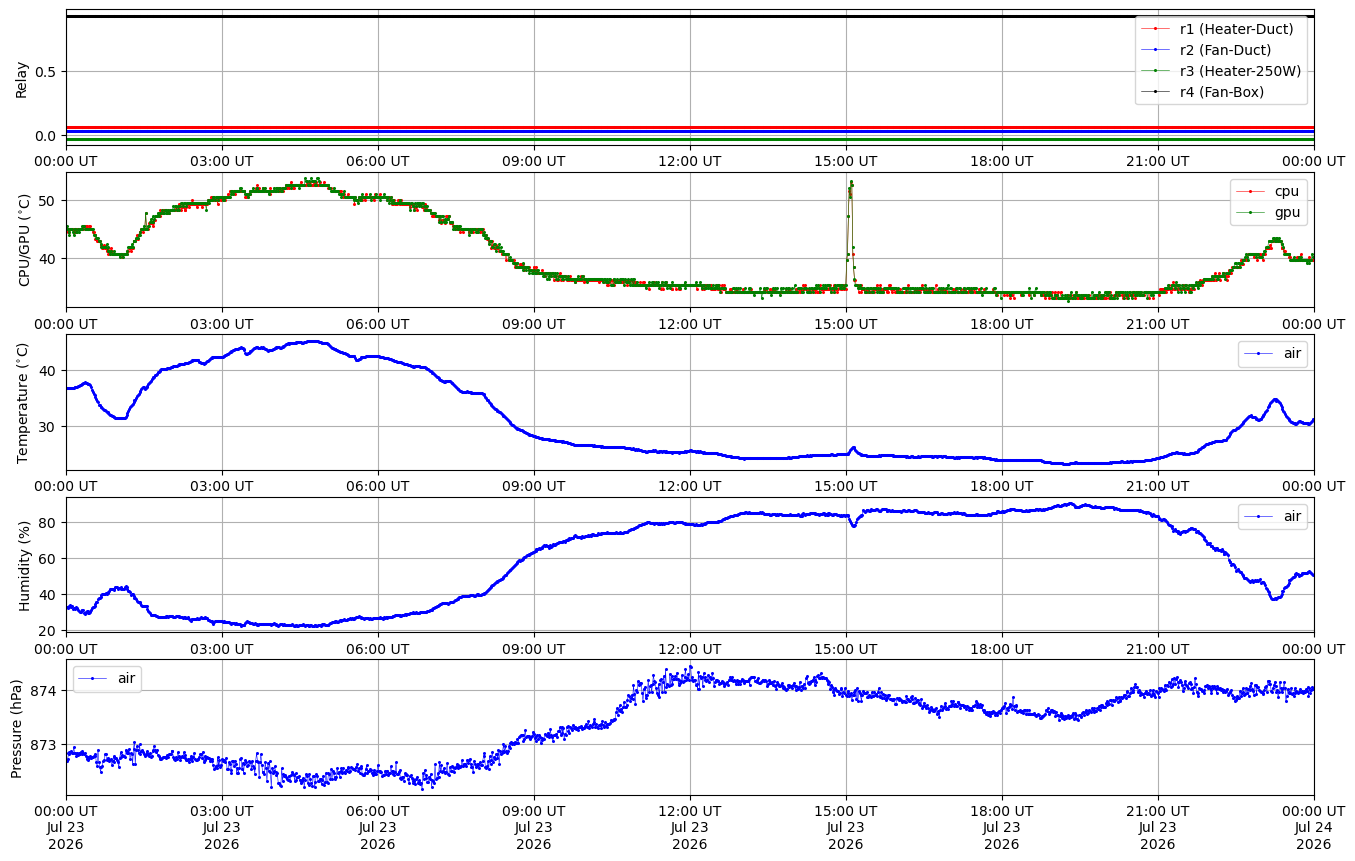Select the Relay y-axis title
This screenshot has height=861, width=1355.
(21, 78)
